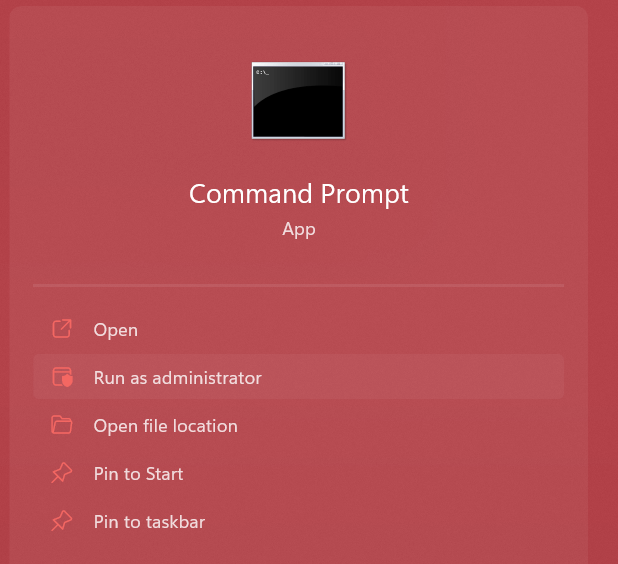Click the highlighted Run as administrator row

pyautogui.click(x=298, y=377)
